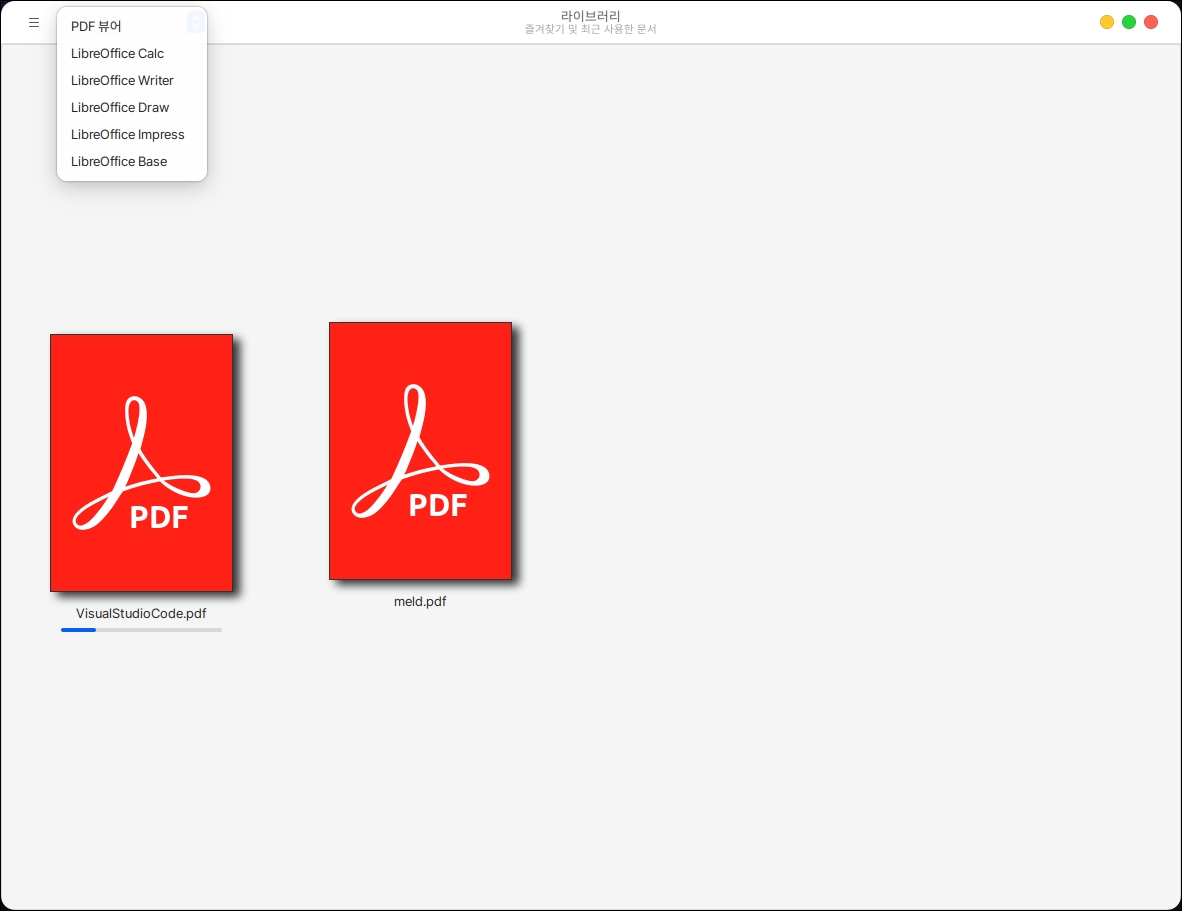Select LibreOffice Base option
Image resolution: width=1182 pixels, height=911 pixels.
(x=119, y=161)
